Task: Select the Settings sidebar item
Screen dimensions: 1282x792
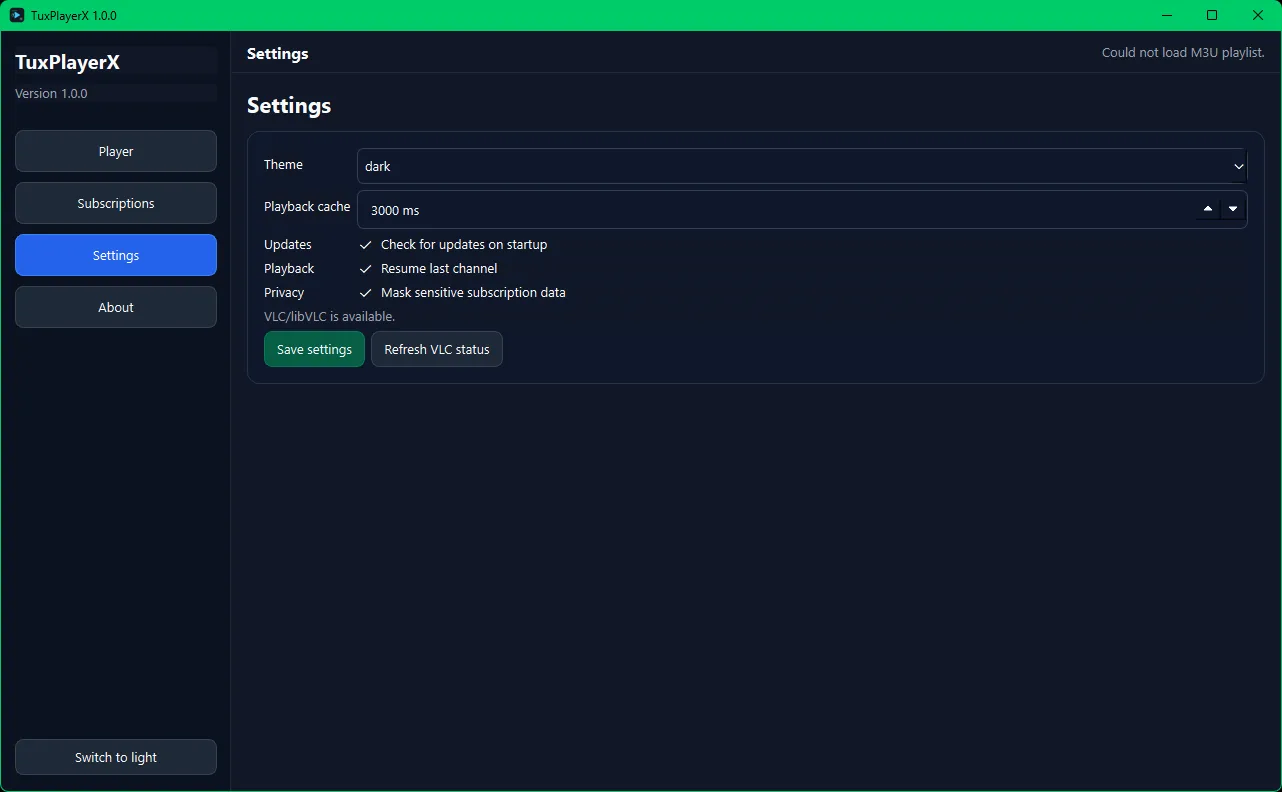Action: click(116, 255)
